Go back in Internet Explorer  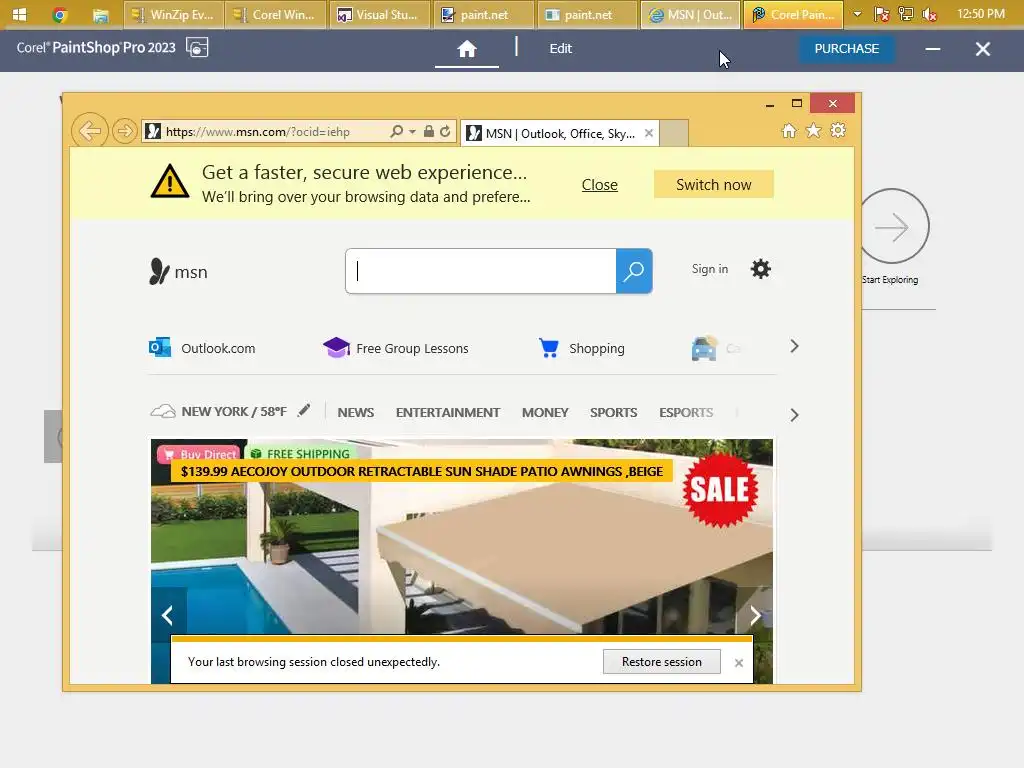coord(89,131)
